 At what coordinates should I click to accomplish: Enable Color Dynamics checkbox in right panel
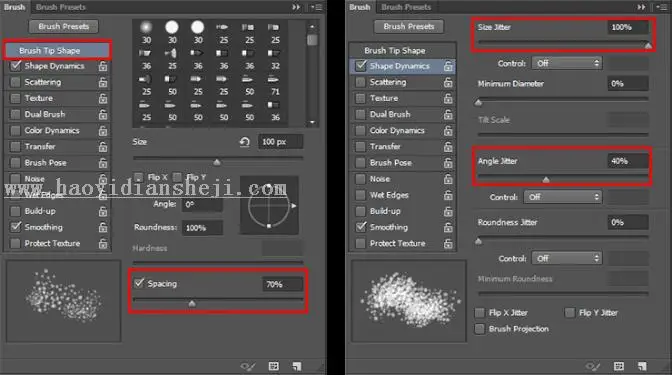(x=361, y=130)
